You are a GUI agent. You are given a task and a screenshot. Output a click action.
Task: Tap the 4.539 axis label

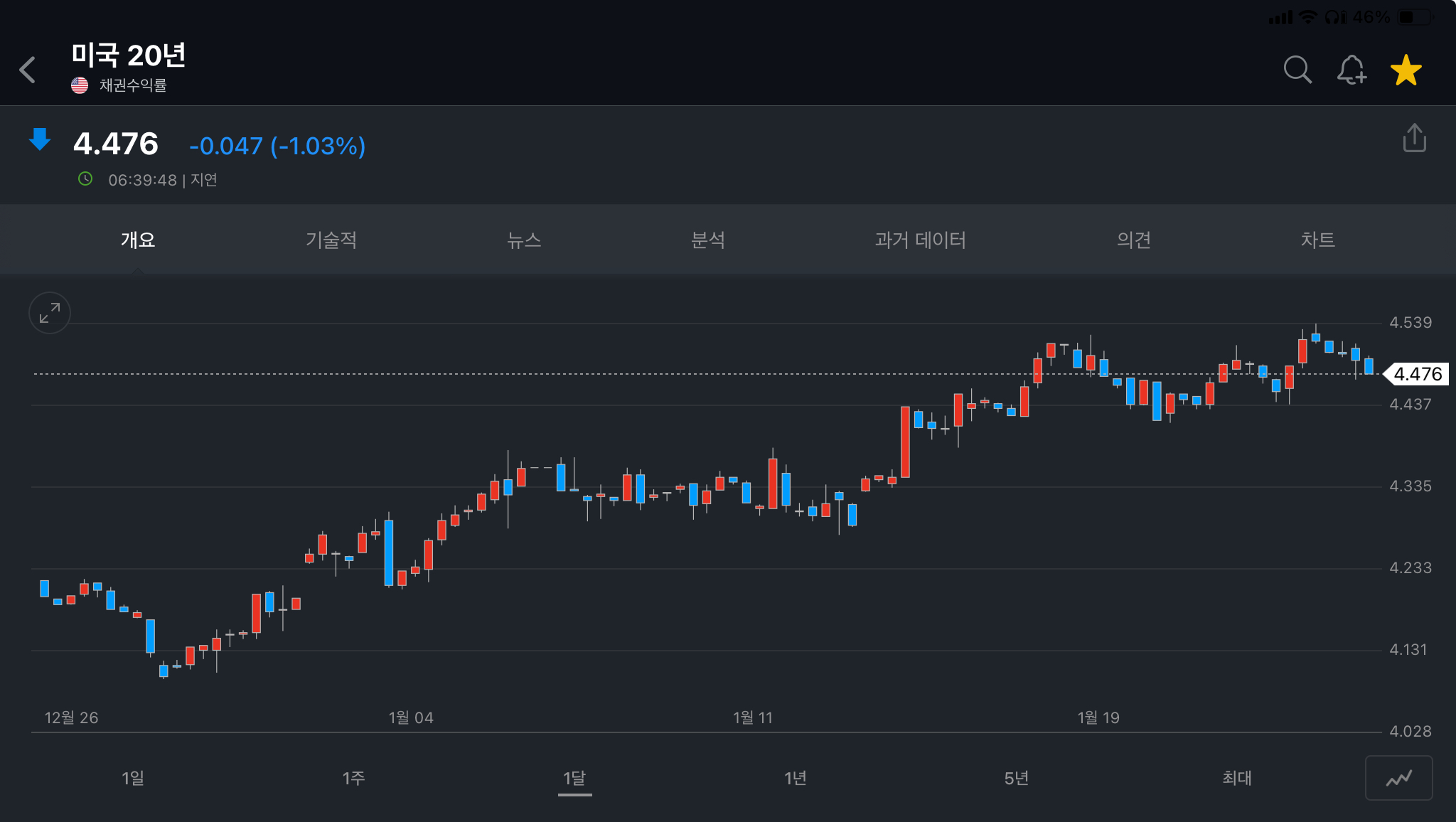click(1410, 323)
